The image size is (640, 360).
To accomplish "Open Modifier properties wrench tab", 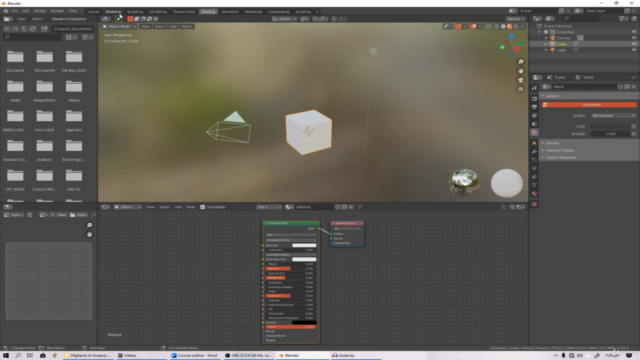I will tap(534, 151).
